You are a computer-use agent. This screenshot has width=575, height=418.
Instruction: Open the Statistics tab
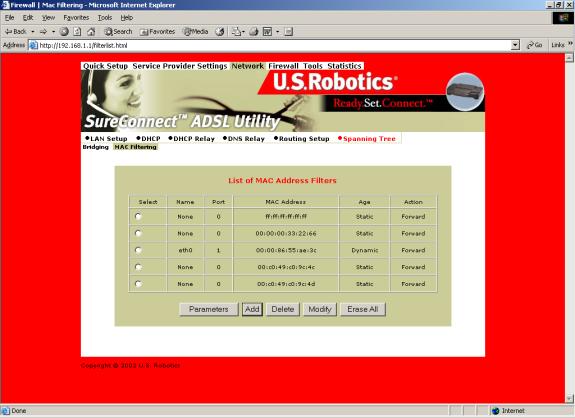[344, 66]
